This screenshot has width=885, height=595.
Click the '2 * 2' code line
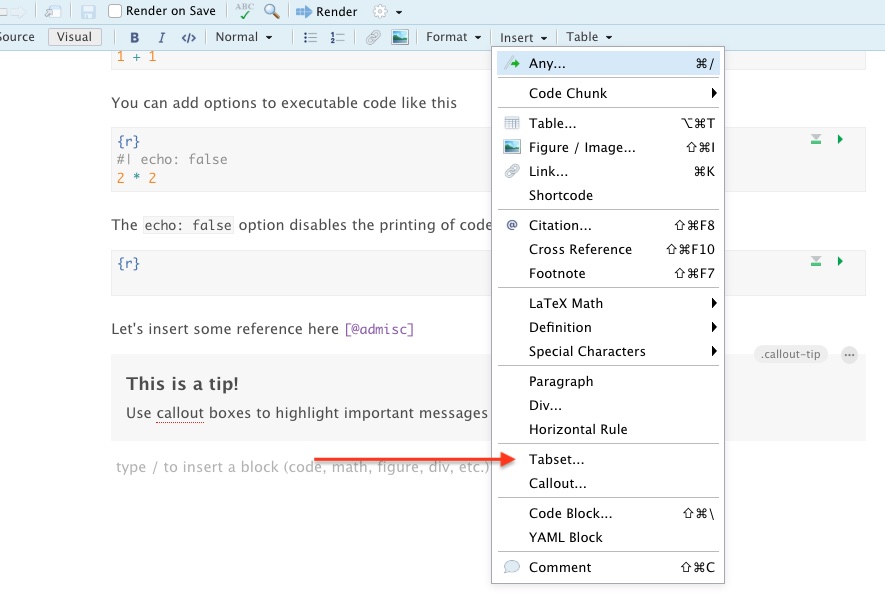click(136, 178)
